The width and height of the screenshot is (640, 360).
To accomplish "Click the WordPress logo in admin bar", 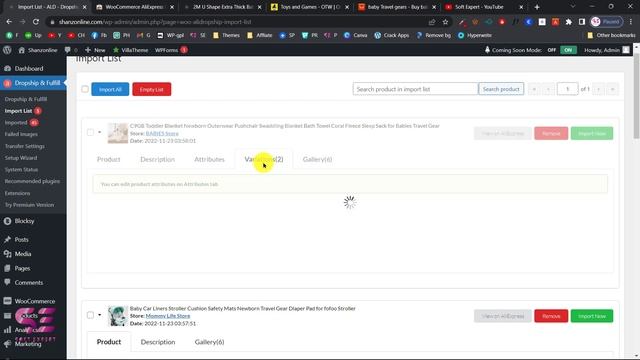I will click(x=7, y=50).
